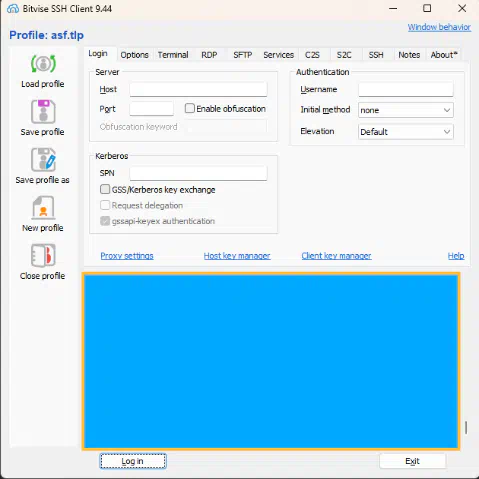
Task: Open the Elevation dropdown
Action: click(406, 132)
